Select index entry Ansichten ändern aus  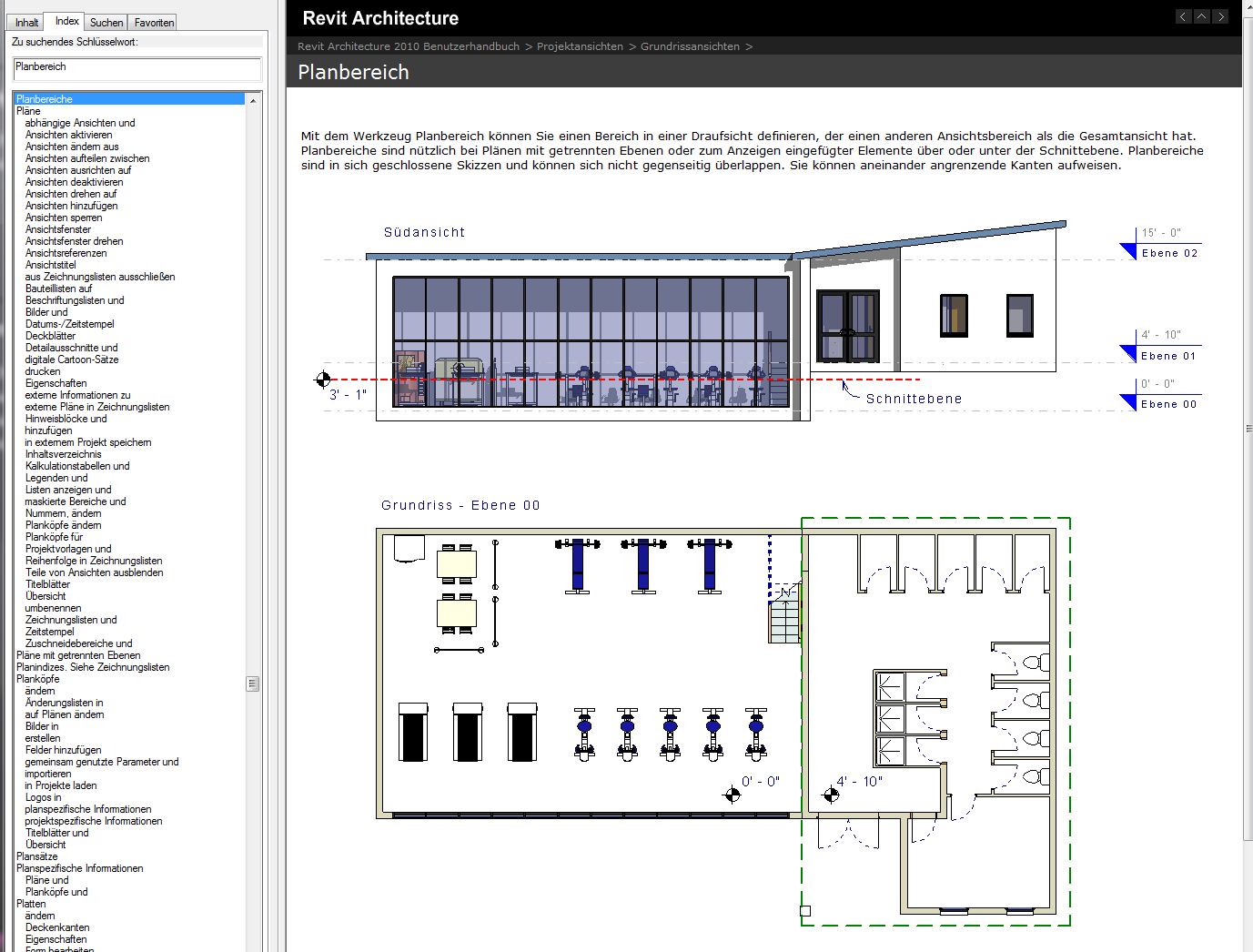tap(72, 147)
